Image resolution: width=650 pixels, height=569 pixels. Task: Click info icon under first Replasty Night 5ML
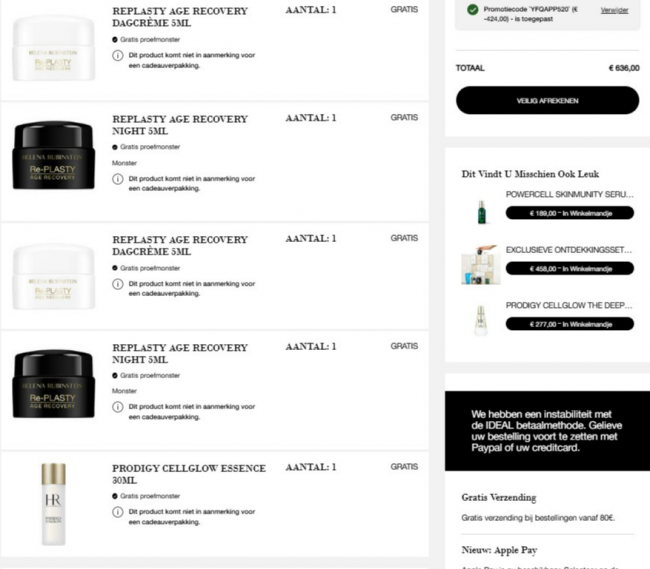pos(118,179)
